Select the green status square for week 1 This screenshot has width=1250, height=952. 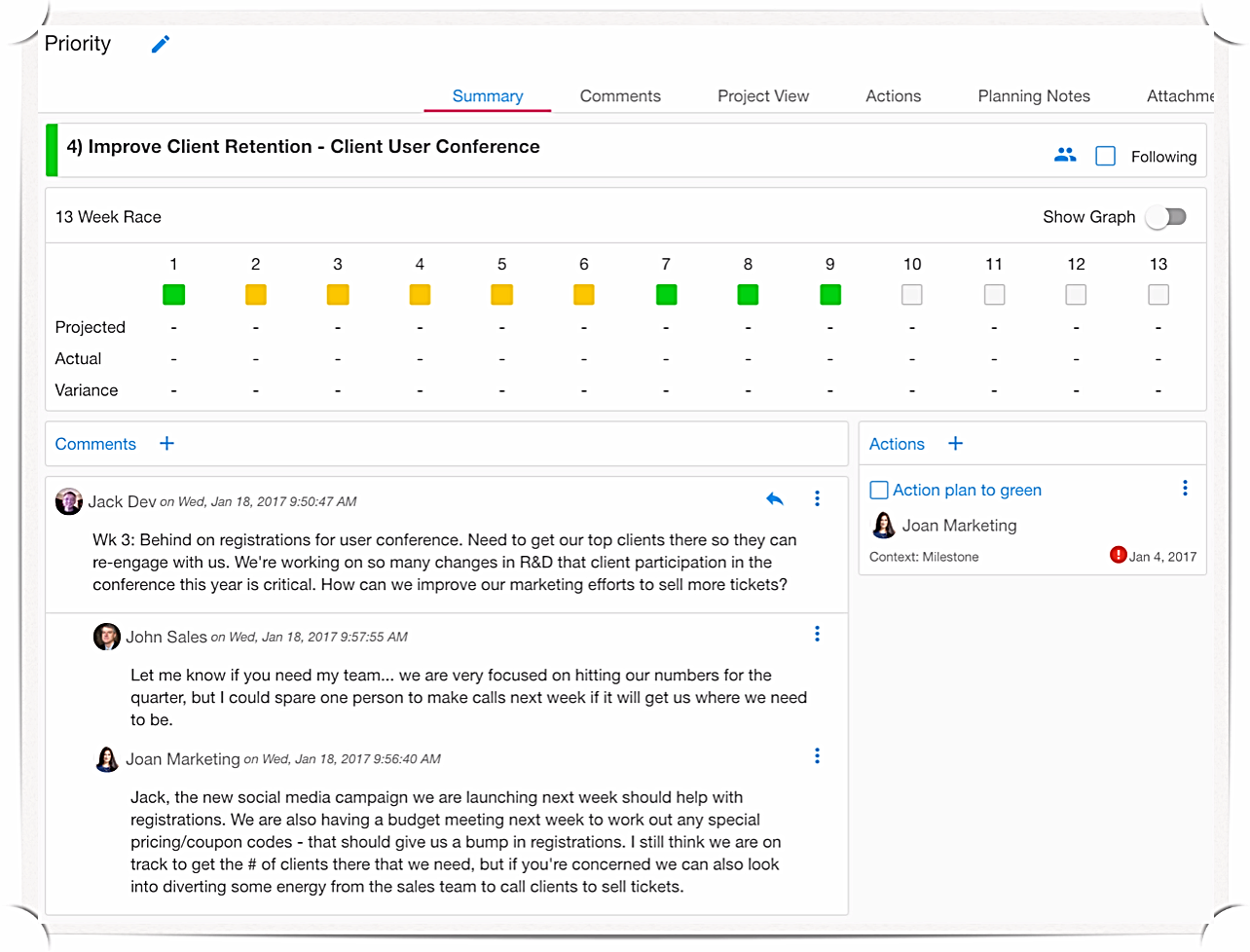(x=173, y=294)
